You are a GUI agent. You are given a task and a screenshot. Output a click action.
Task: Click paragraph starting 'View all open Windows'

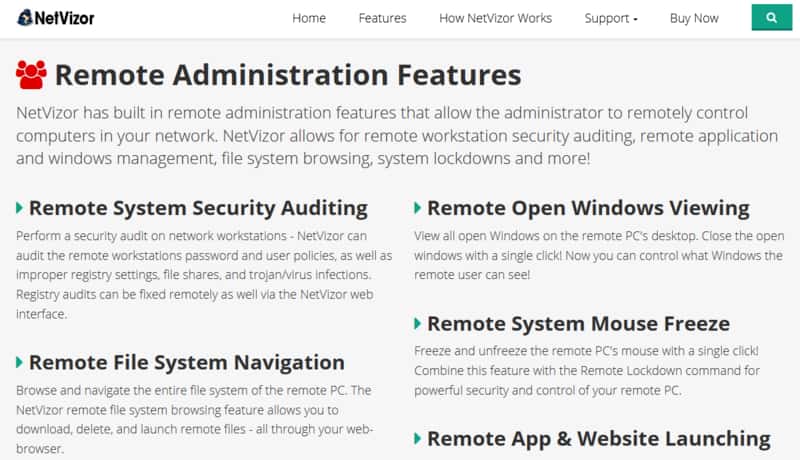(x=599, y=255)
